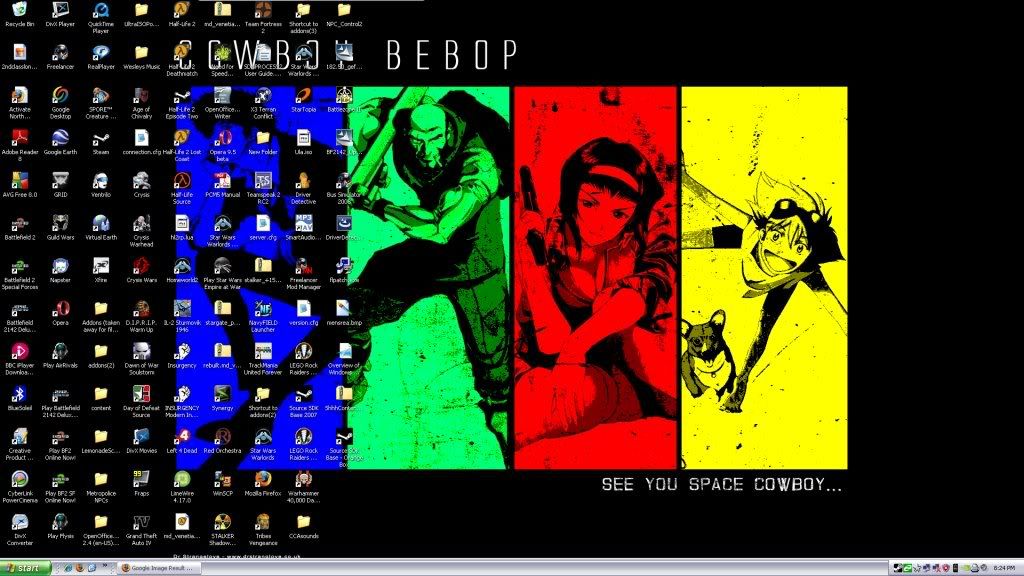Launch the DivX Player desktop shortcut
1024x576 pixels.
tap(60, 14)
